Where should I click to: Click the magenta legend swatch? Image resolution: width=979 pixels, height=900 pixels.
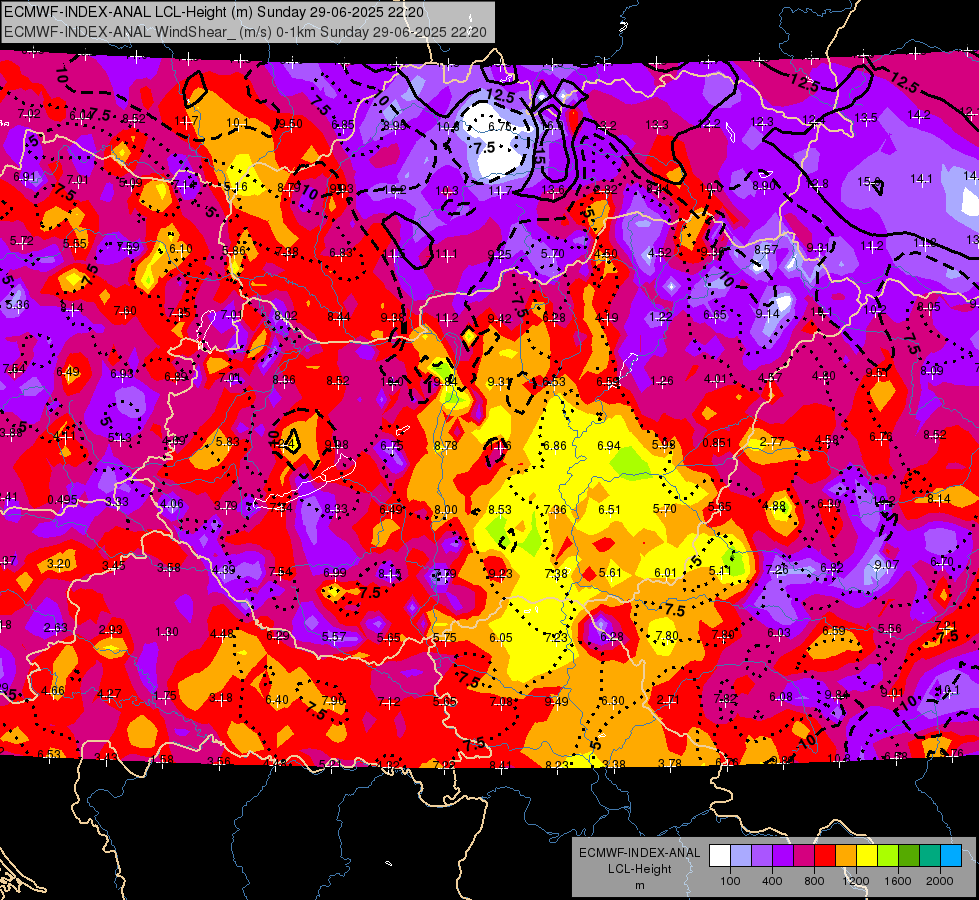point(804,856)
